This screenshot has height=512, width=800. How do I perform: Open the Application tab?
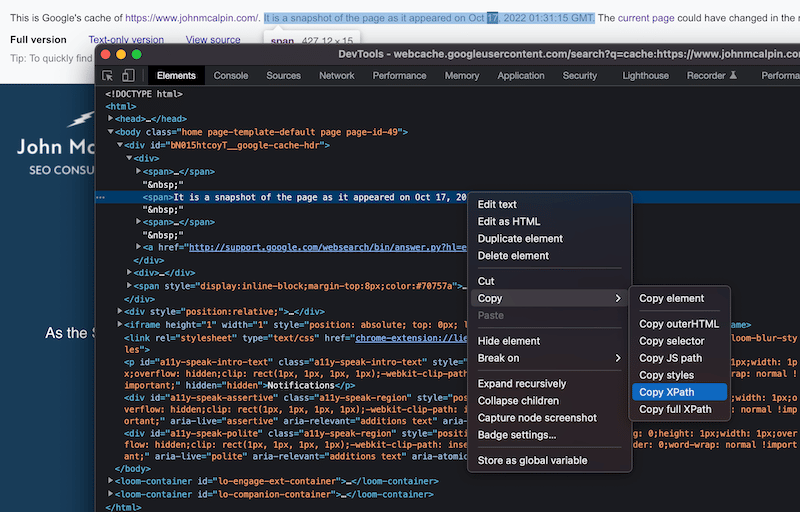coord(521,75)
